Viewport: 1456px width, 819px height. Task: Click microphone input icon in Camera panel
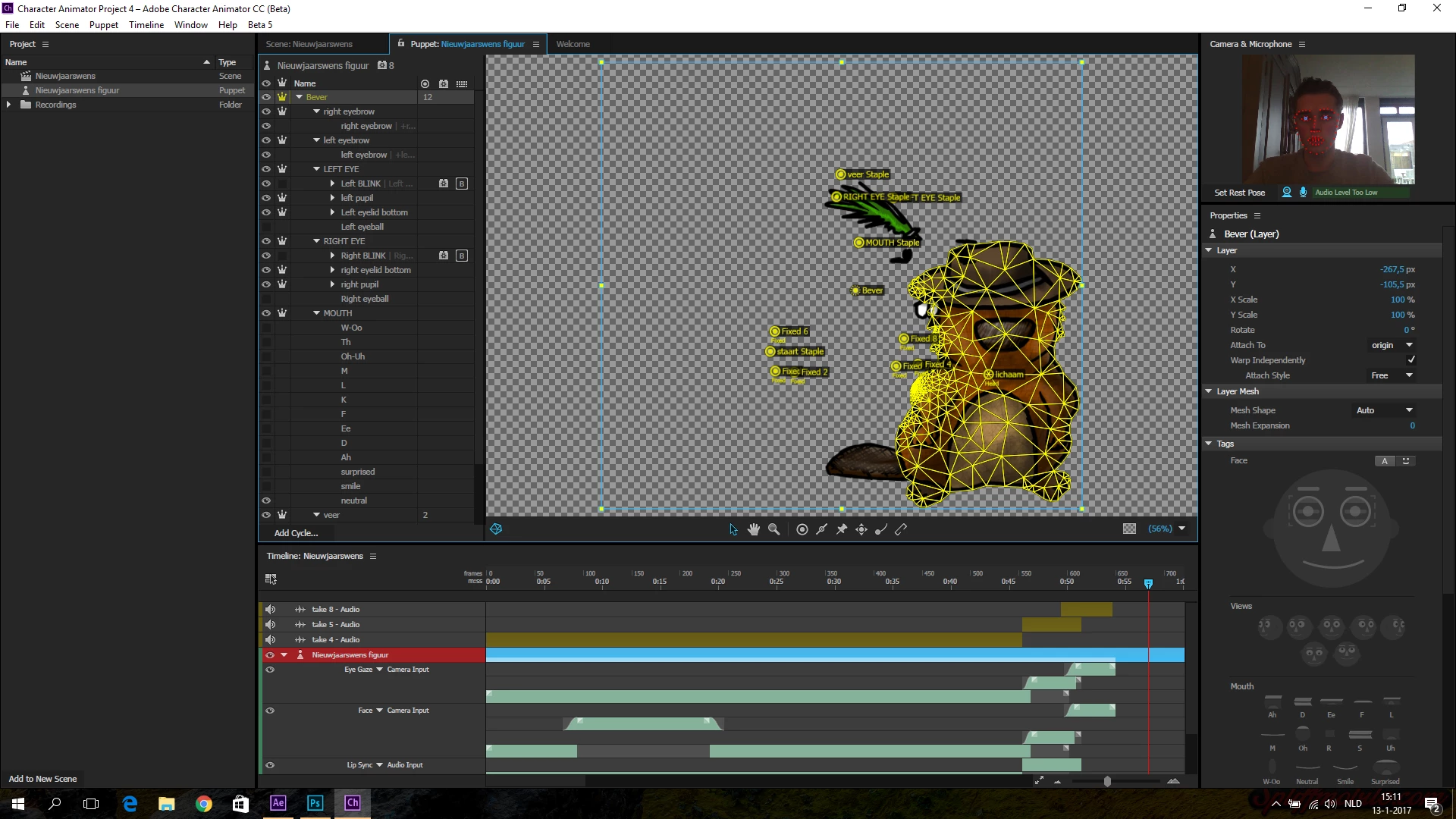[1303, 192]
